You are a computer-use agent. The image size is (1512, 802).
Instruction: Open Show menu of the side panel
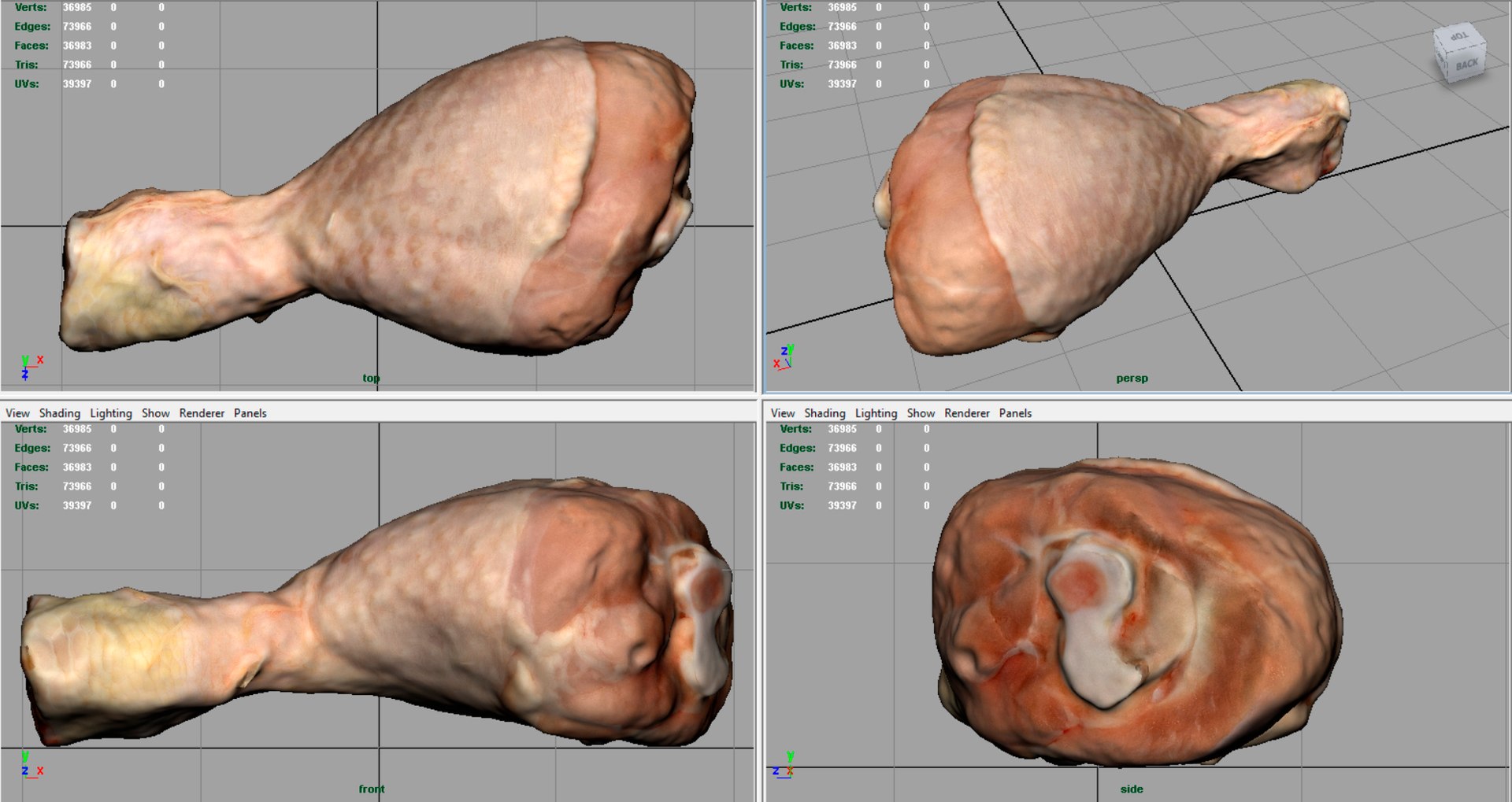[921, 413]
